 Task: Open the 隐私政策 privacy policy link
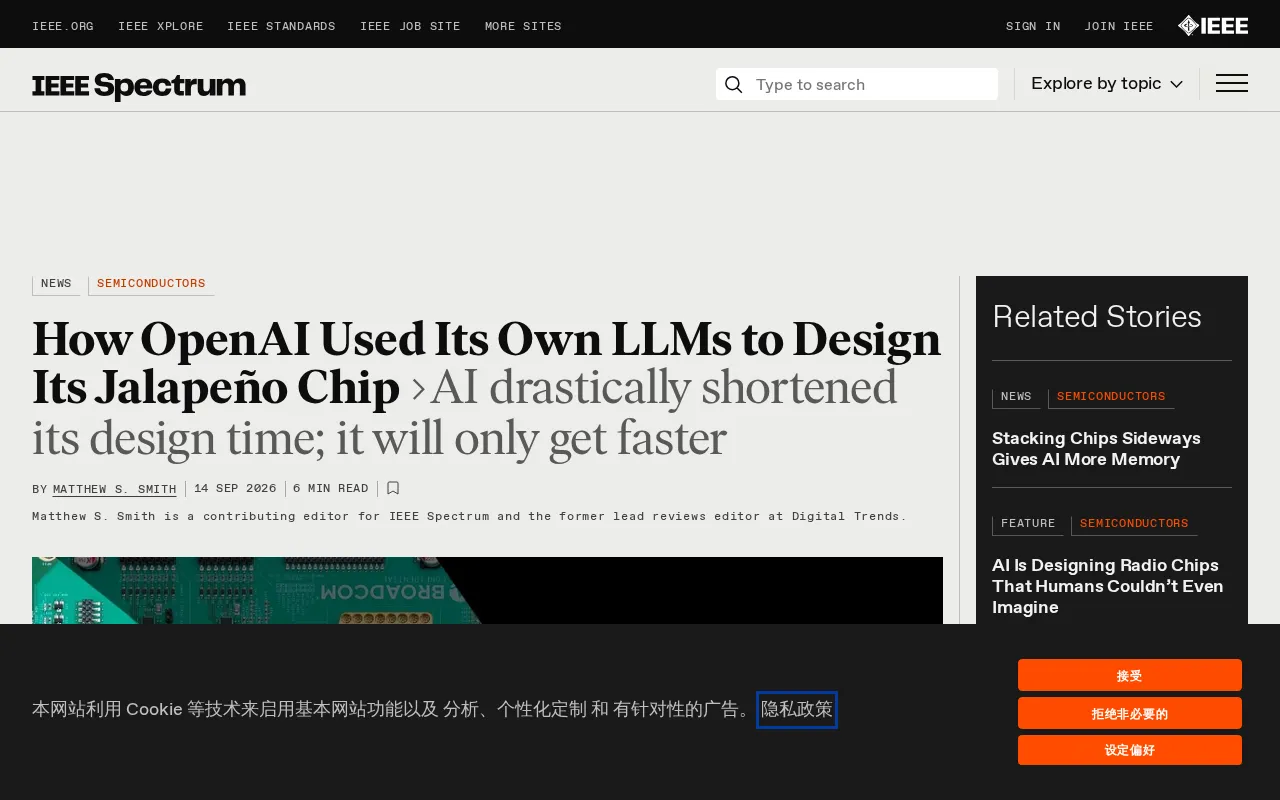[797, 710]
